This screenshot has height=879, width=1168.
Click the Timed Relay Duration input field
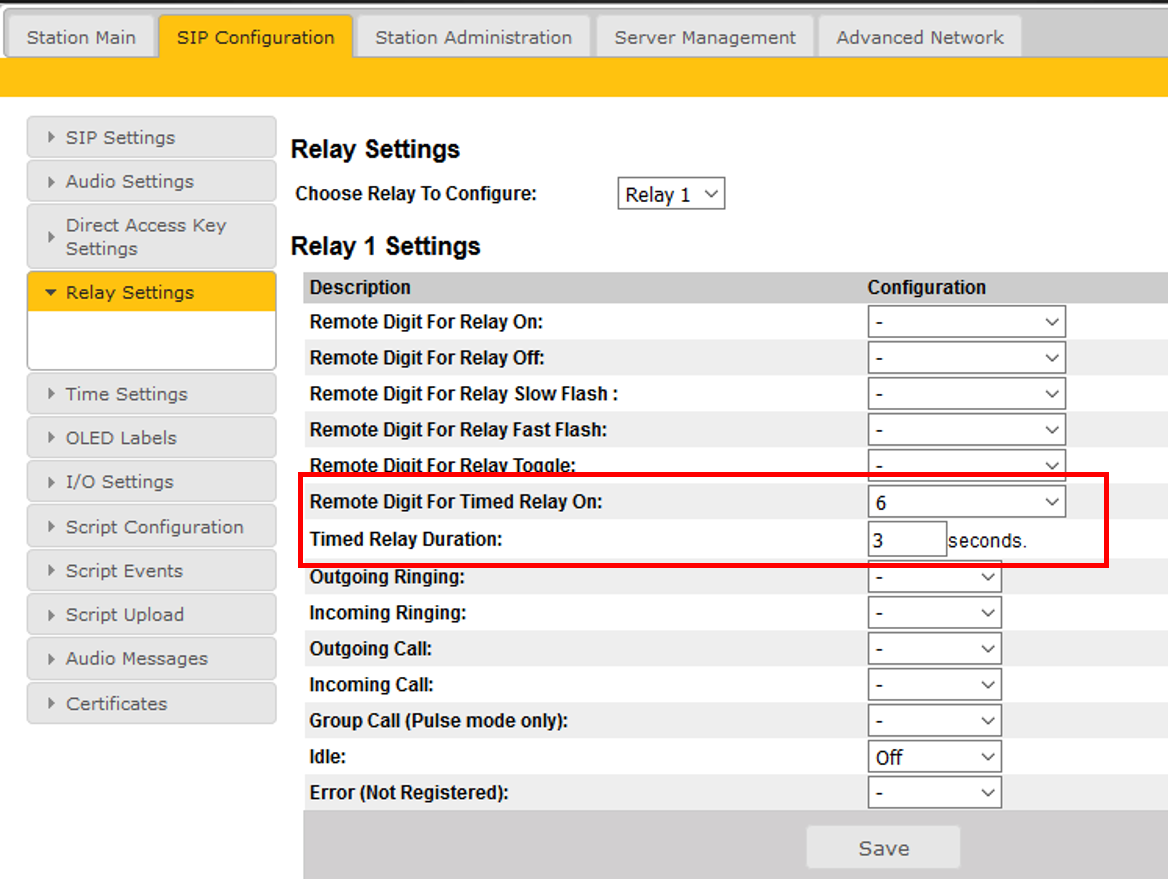point(906,540)
